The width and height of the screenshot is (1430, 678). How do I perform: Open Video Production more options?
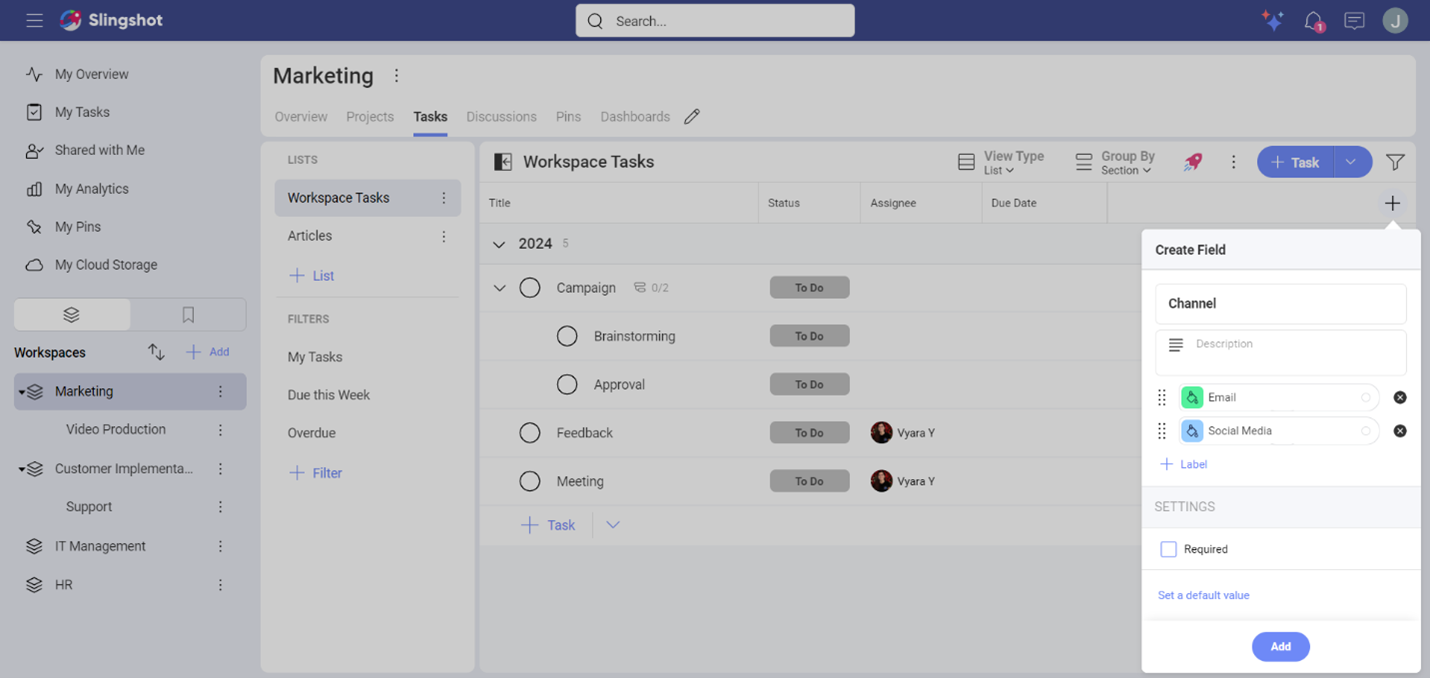(221, 430)
